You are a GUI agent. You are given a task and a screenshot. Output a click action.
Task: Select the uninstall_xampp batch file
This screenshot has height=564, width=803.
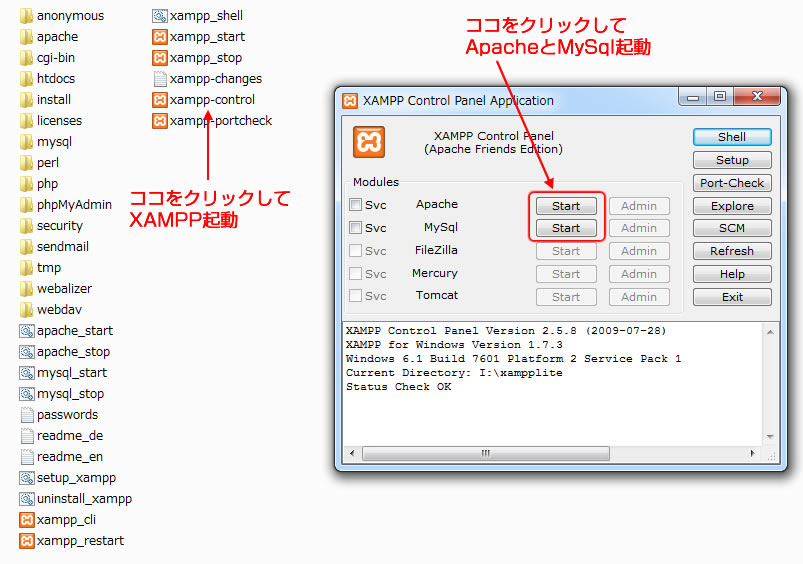coord(76,499)
